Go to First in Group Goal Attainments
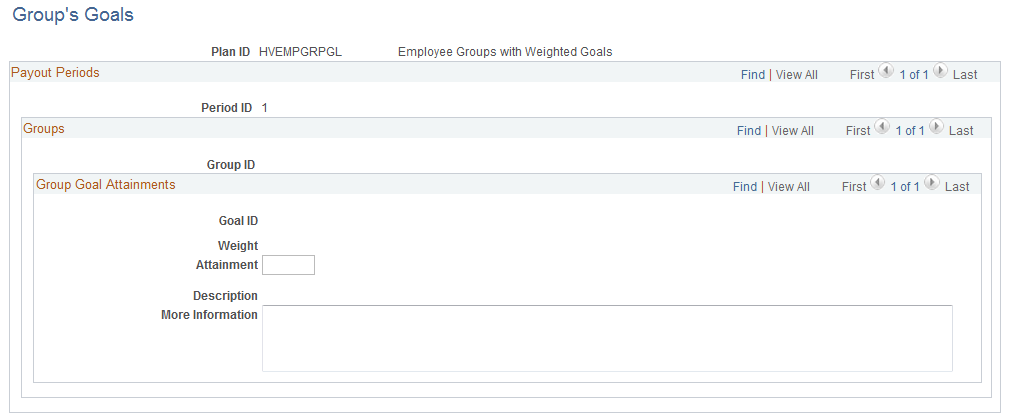This screenshot has width=1009, height=417. click(854, 187)
